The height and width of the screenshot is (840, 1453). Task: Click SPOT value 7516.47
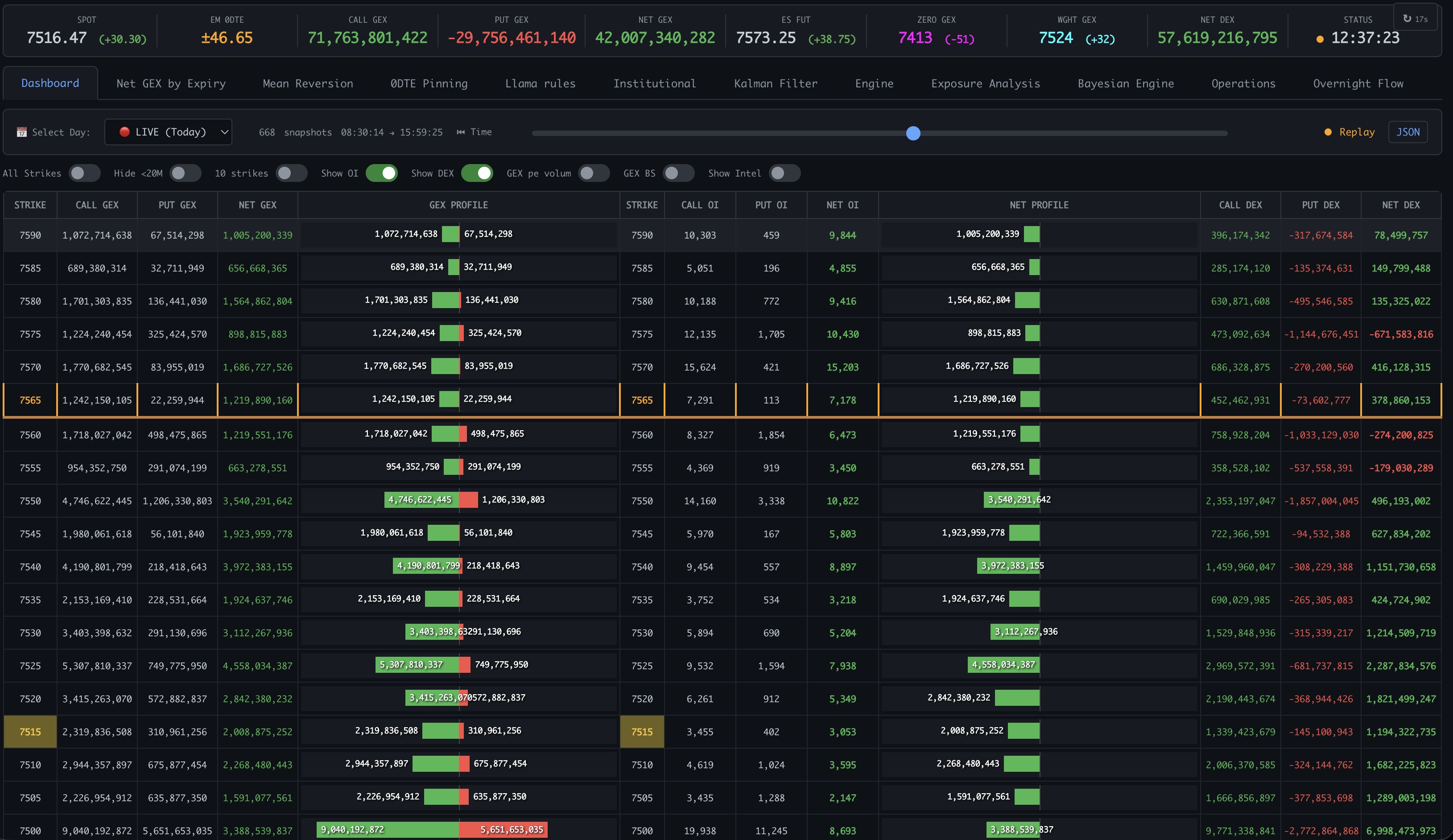click(x=57, y=38)
